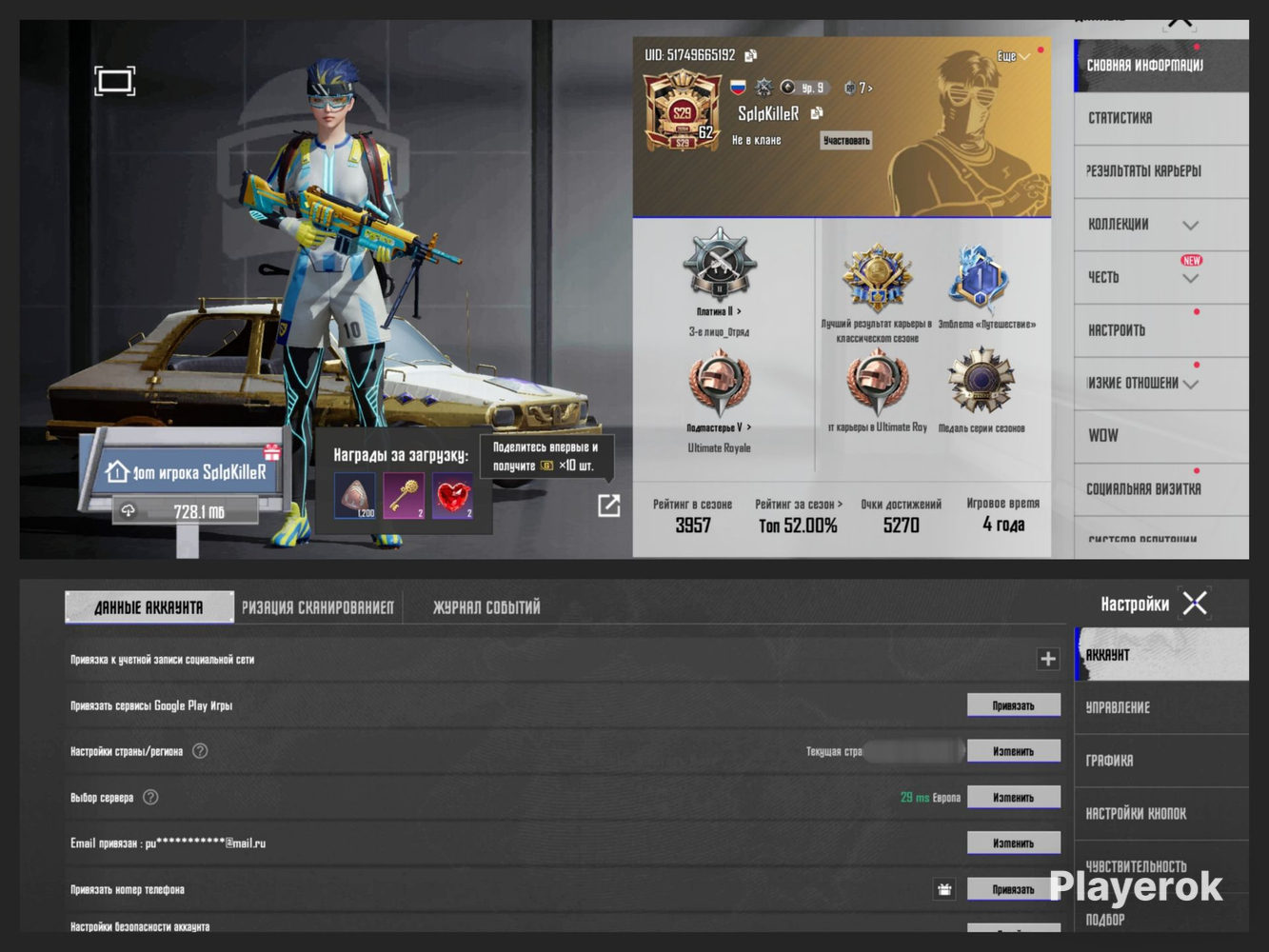Click the 'Подмастерье V >' label
This screenshot has height=952, width=1269.
[x=719, y=427]
